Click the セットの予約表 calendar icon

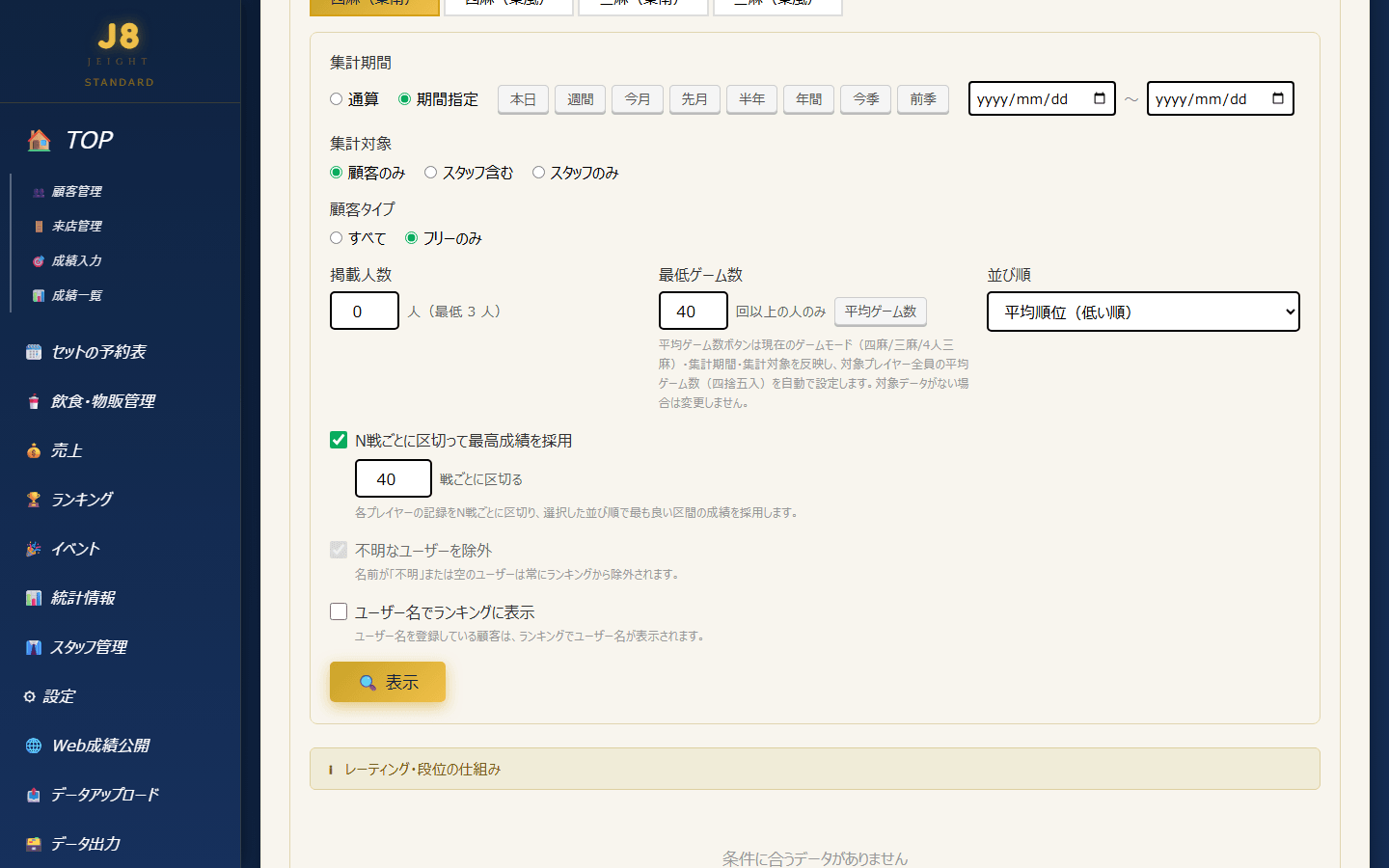coord(34,352)
